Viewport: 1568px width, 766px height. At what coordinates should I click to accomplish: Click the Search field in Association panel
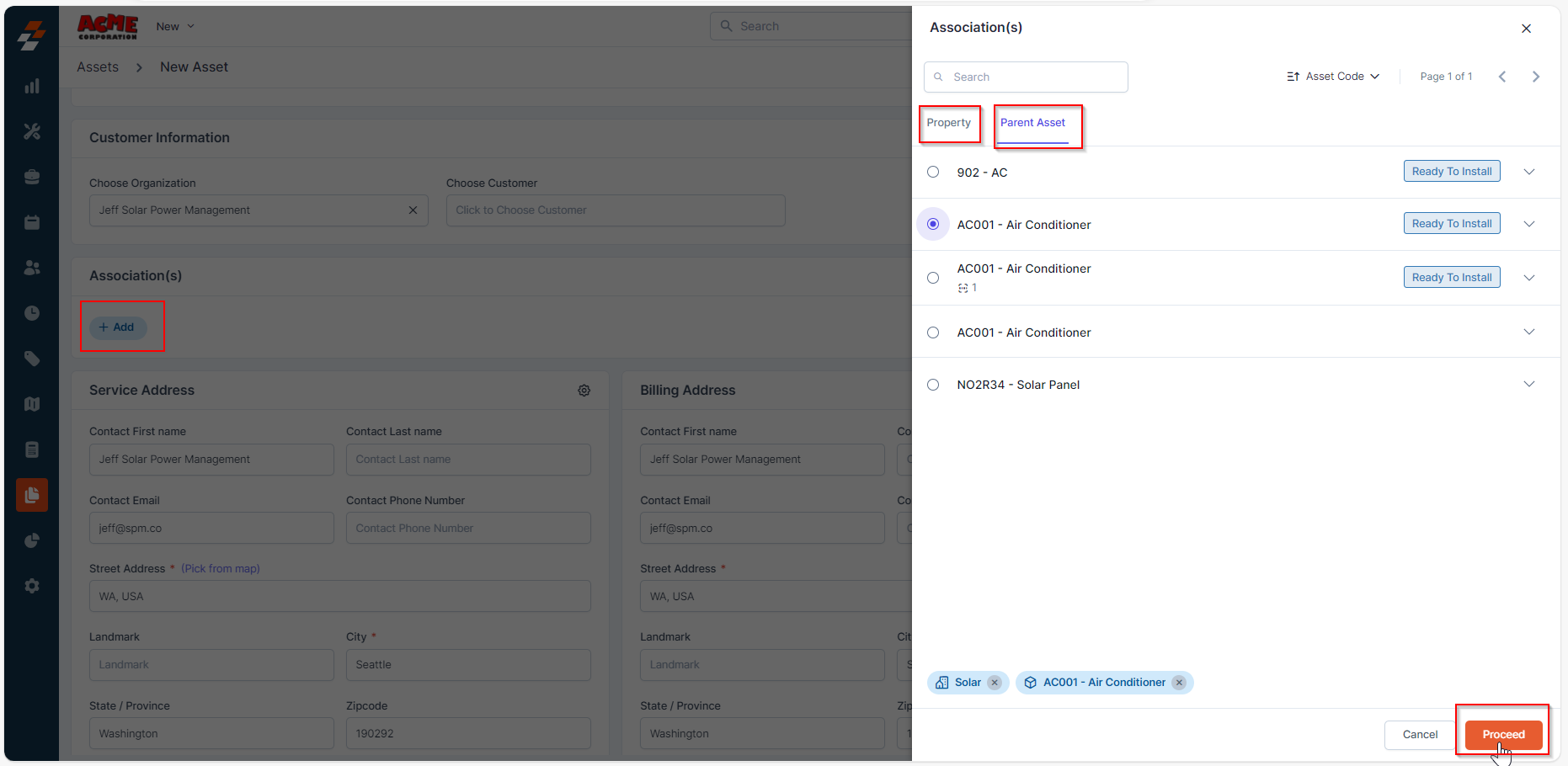tap(1026, 77)
